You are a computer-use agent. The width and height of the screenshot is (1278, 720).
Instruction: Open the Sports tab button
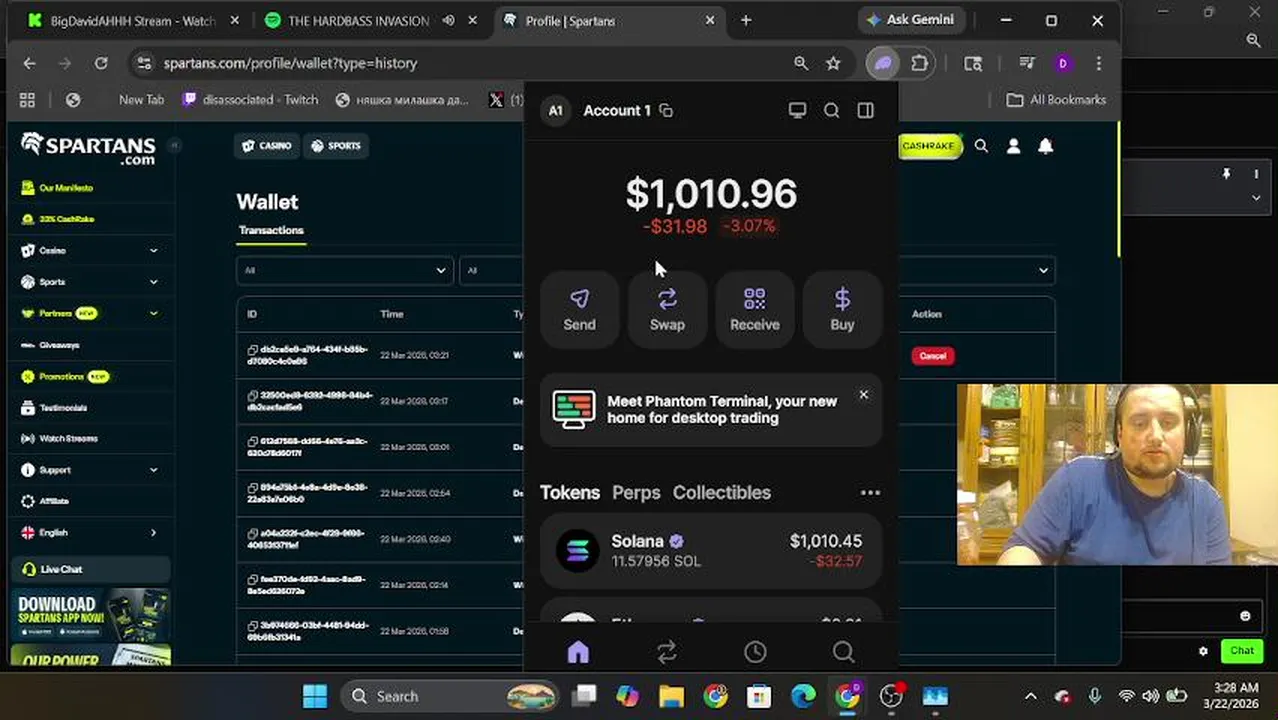tap(336, 146)
